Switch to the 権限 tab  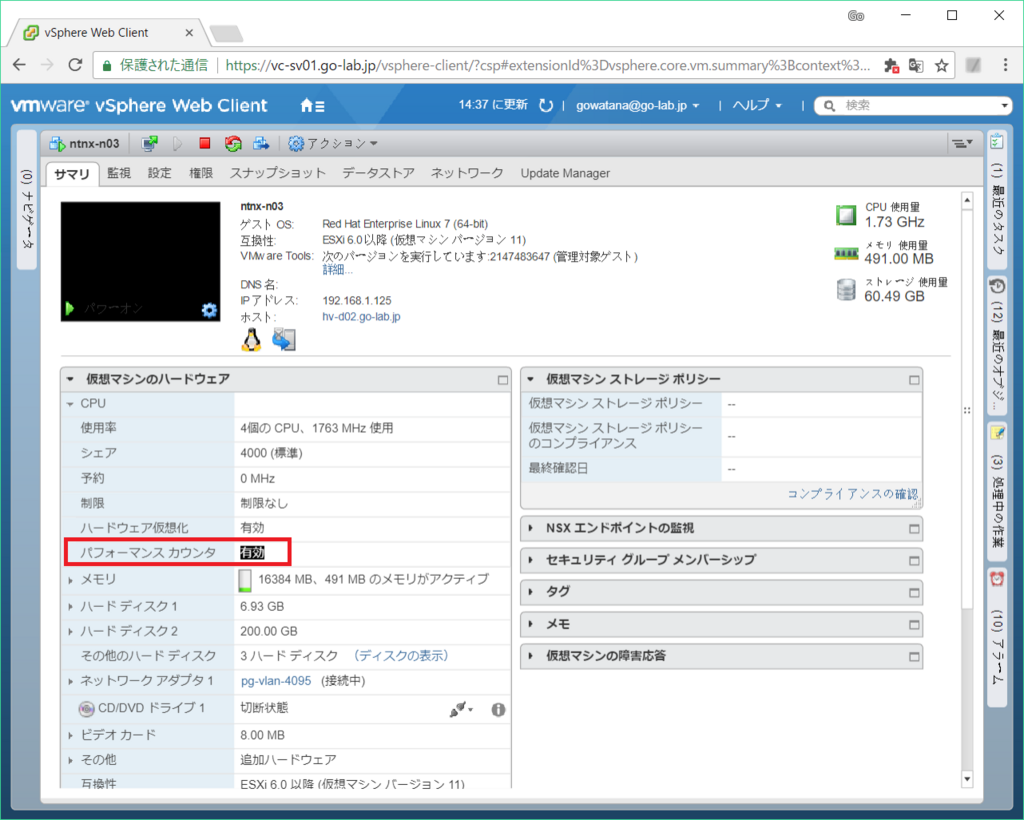pos(201,174)
